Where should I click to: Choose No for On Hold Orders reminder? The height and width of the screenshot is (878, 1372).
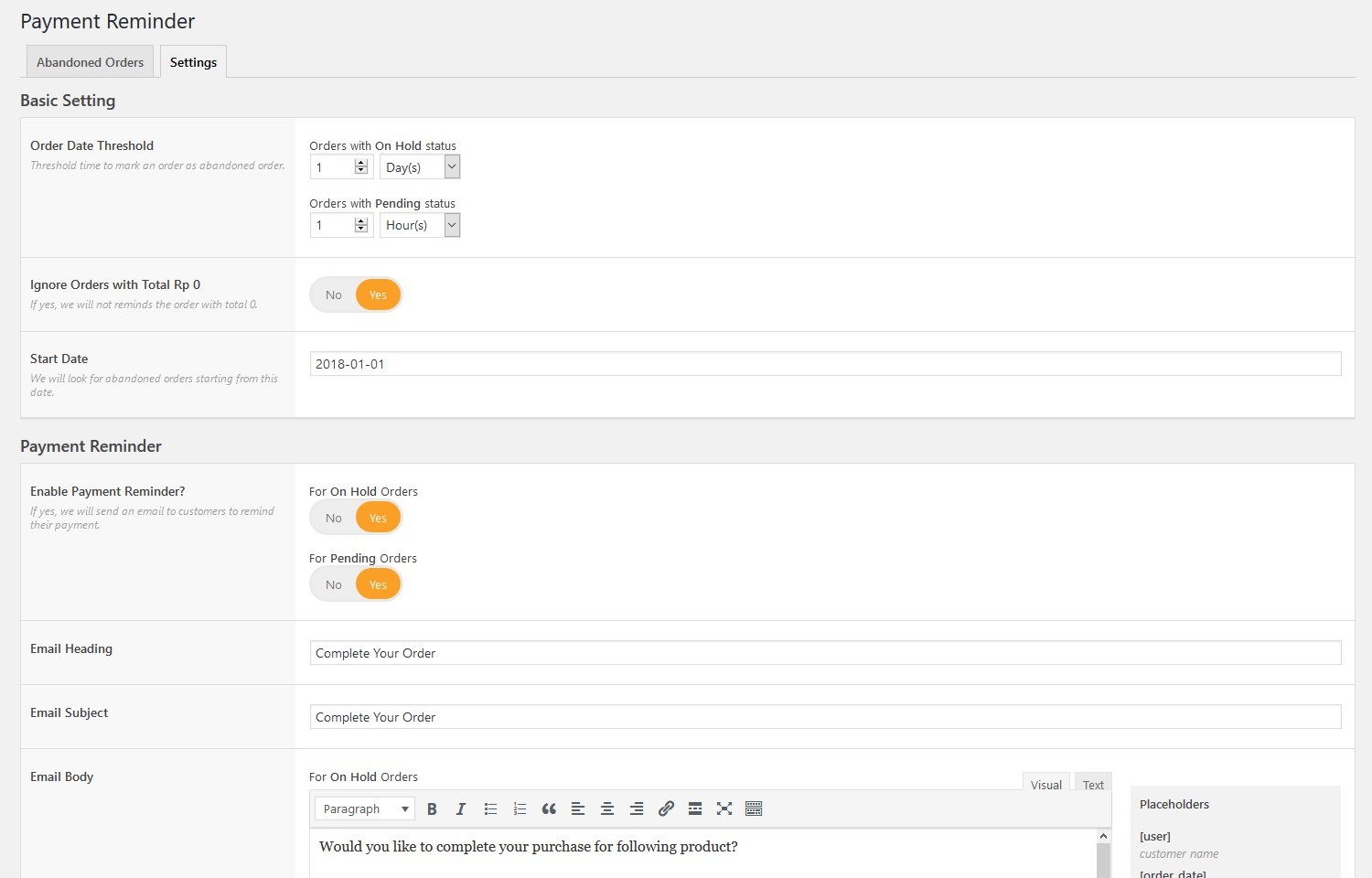pyautogui.click(x=334, y=518)
